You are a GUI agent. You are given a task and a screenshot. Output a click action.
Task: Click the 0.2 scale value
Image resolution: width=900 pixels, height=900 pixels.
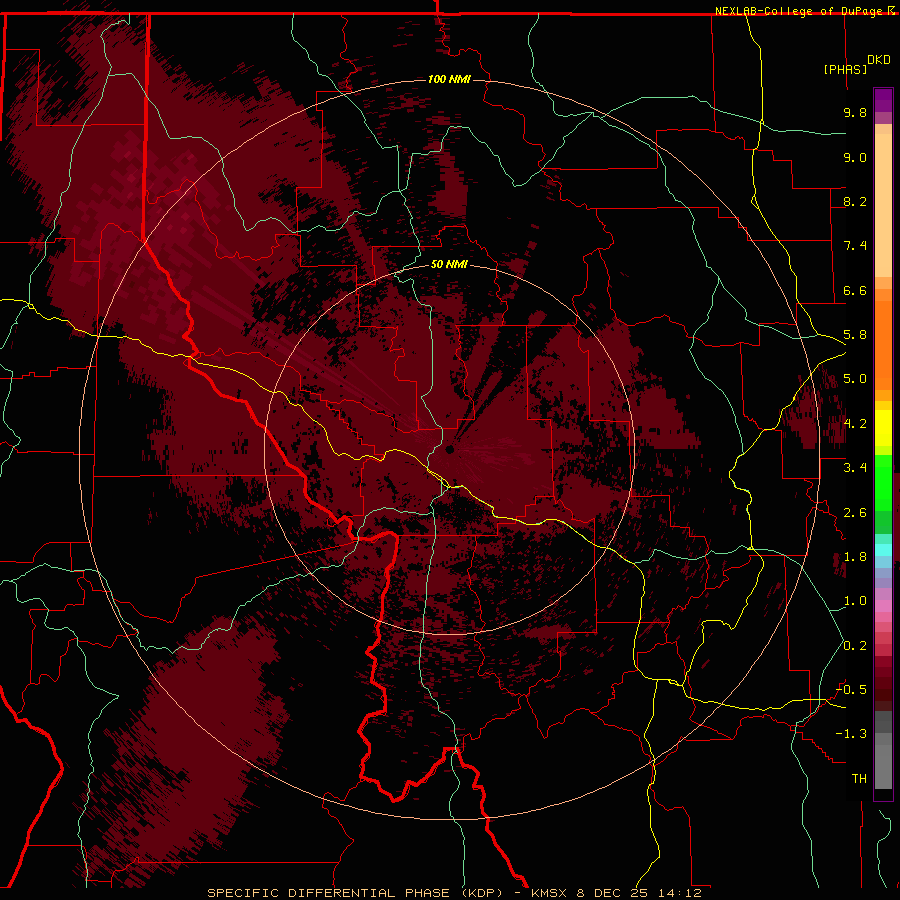point(855,646)
